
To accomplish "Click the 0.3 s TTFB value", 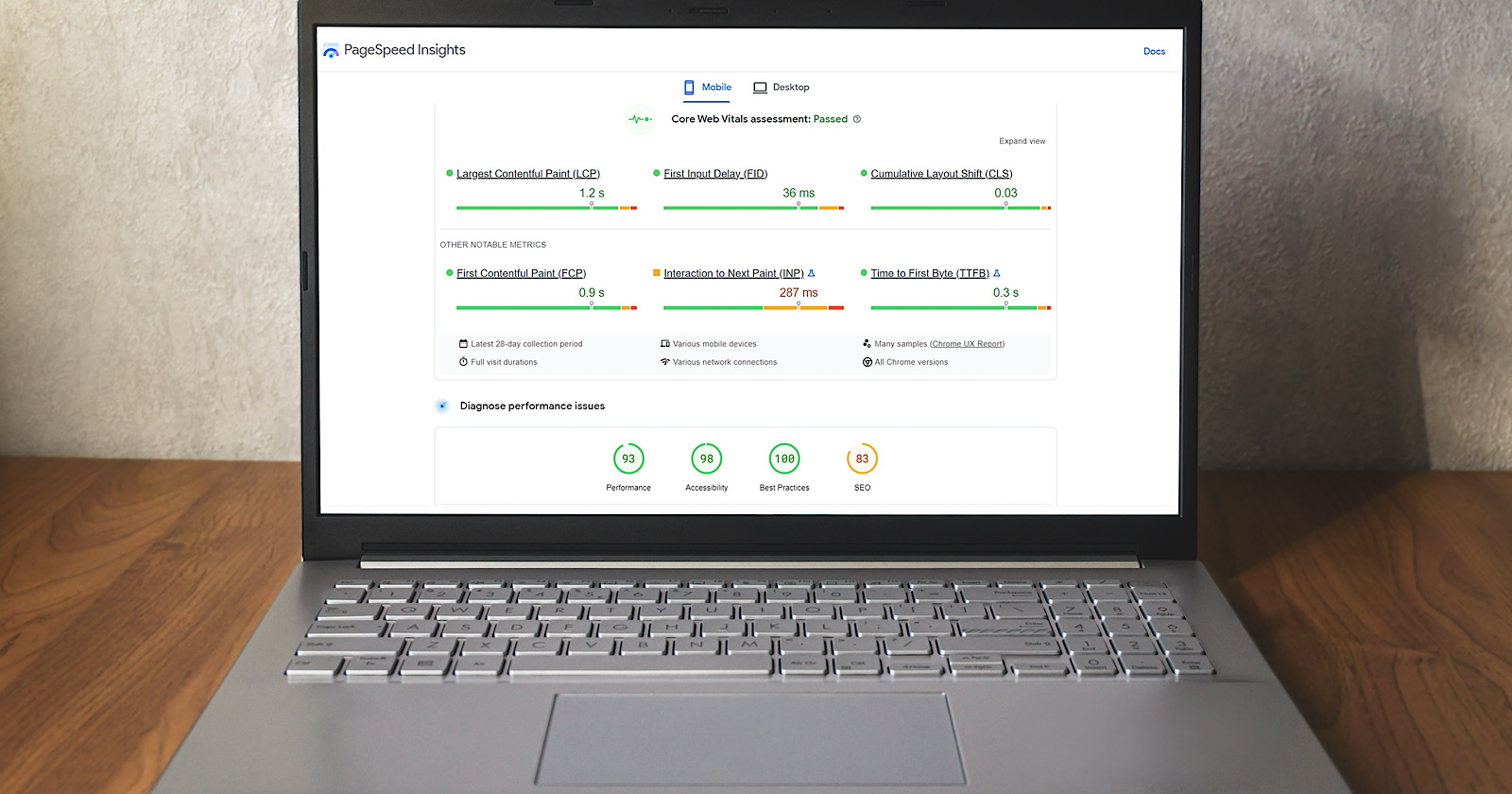I will point(1005,293).
